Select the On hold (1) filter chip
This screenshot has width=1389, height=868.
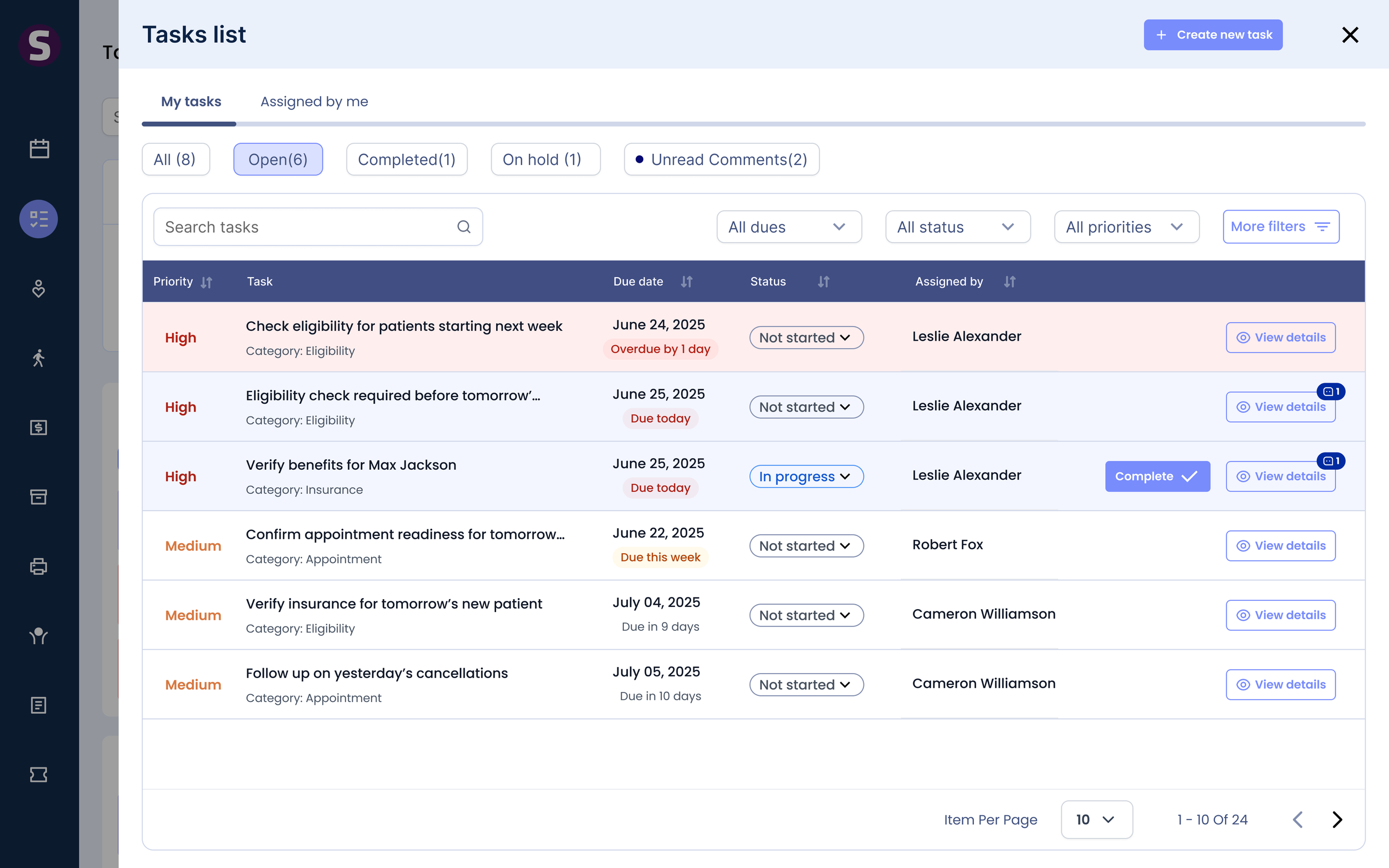coord(545,159)
